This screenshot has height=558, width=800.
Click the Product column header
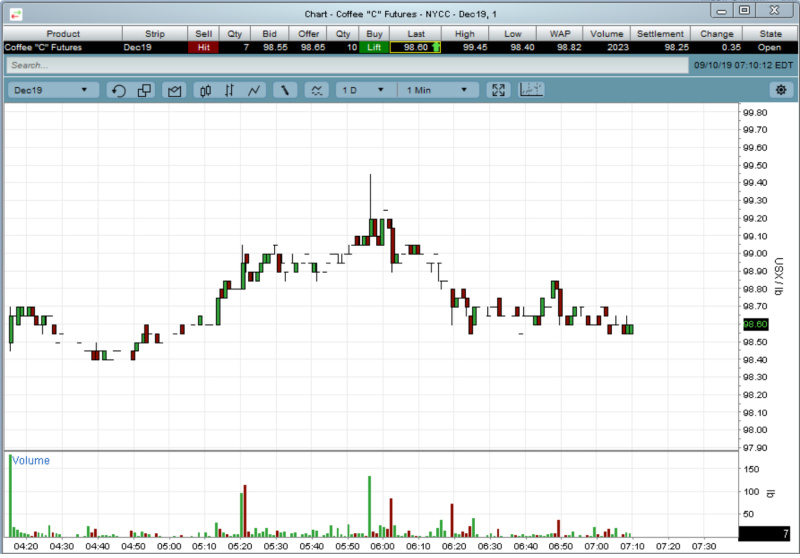click(63, 34)
